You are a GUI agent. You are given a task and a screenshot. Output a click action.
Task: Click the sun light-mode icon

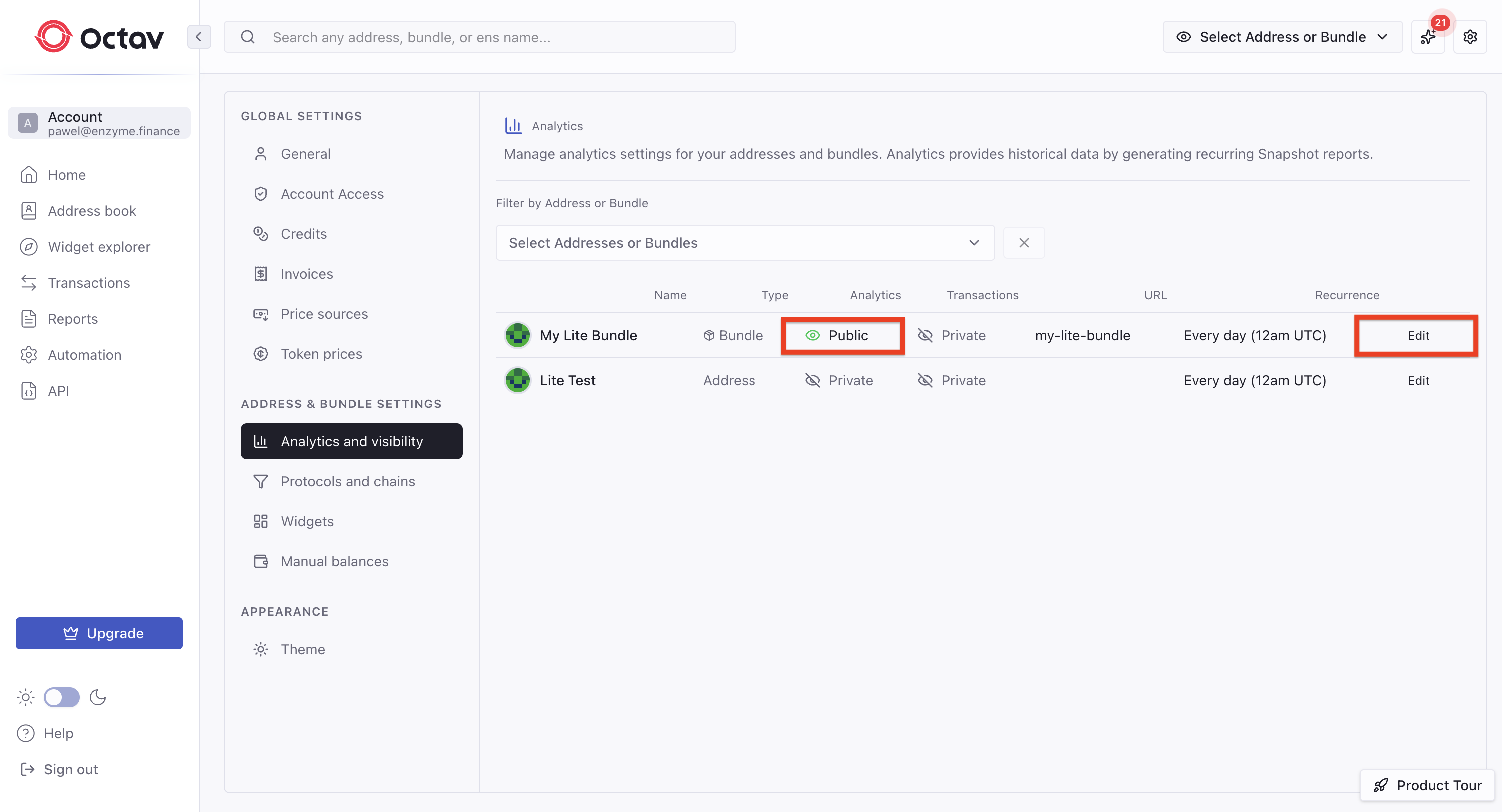coord(26,697)
